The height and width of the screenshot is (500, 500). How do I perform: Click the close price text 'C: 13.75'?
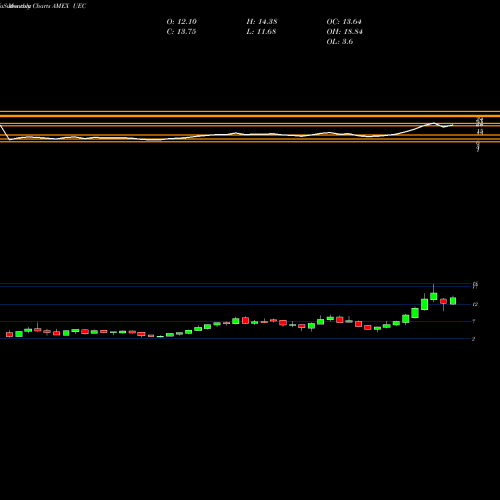181,32
